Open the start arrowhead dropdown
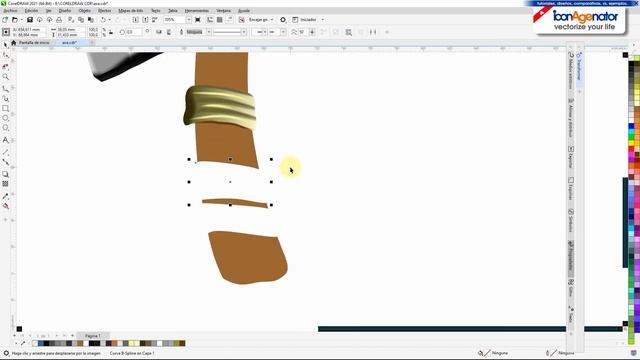This screenshot has width=640, height=360. coord(264,32)
